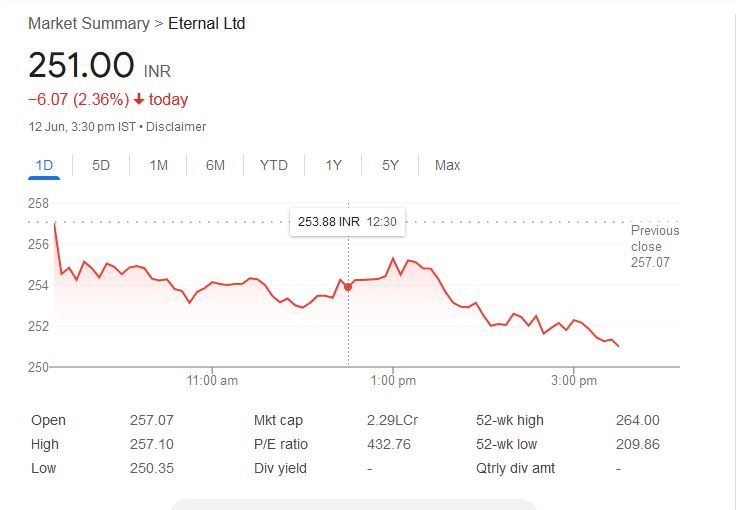Switch to the 5D chart tab
This screenshot has width=736, height=510.
click(x=101, y=165)
